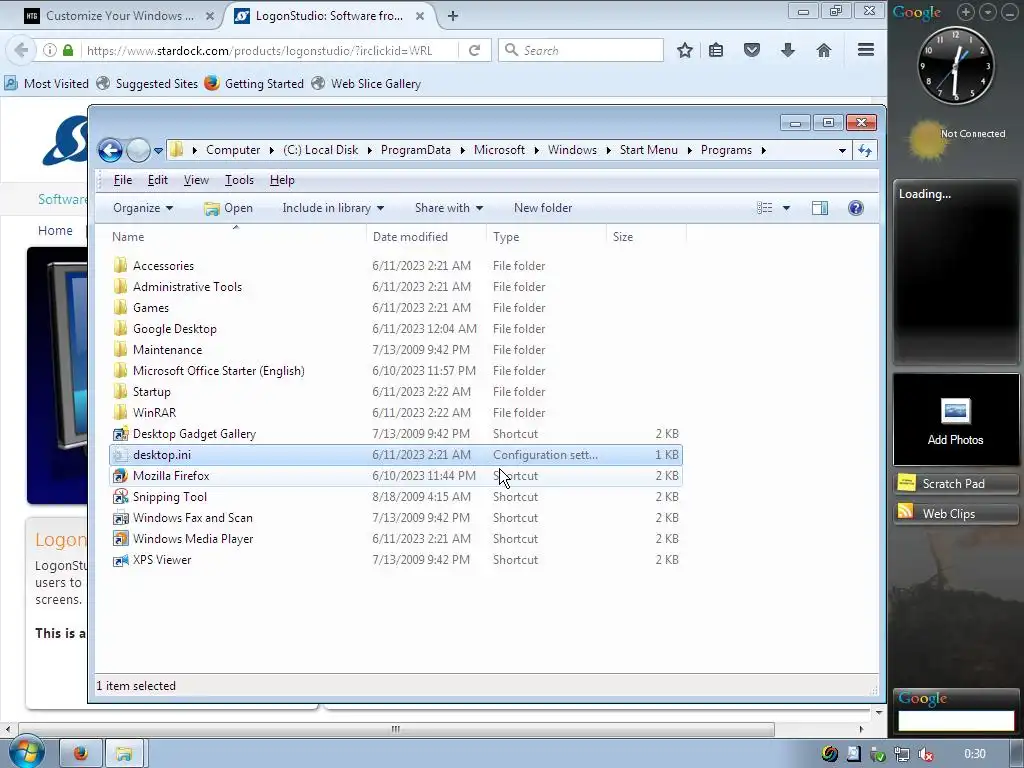The width and height of the screenshot is (1024, 768).
Task: Click ProgramData in the address breadcrumb
Action: pos(416,150)
